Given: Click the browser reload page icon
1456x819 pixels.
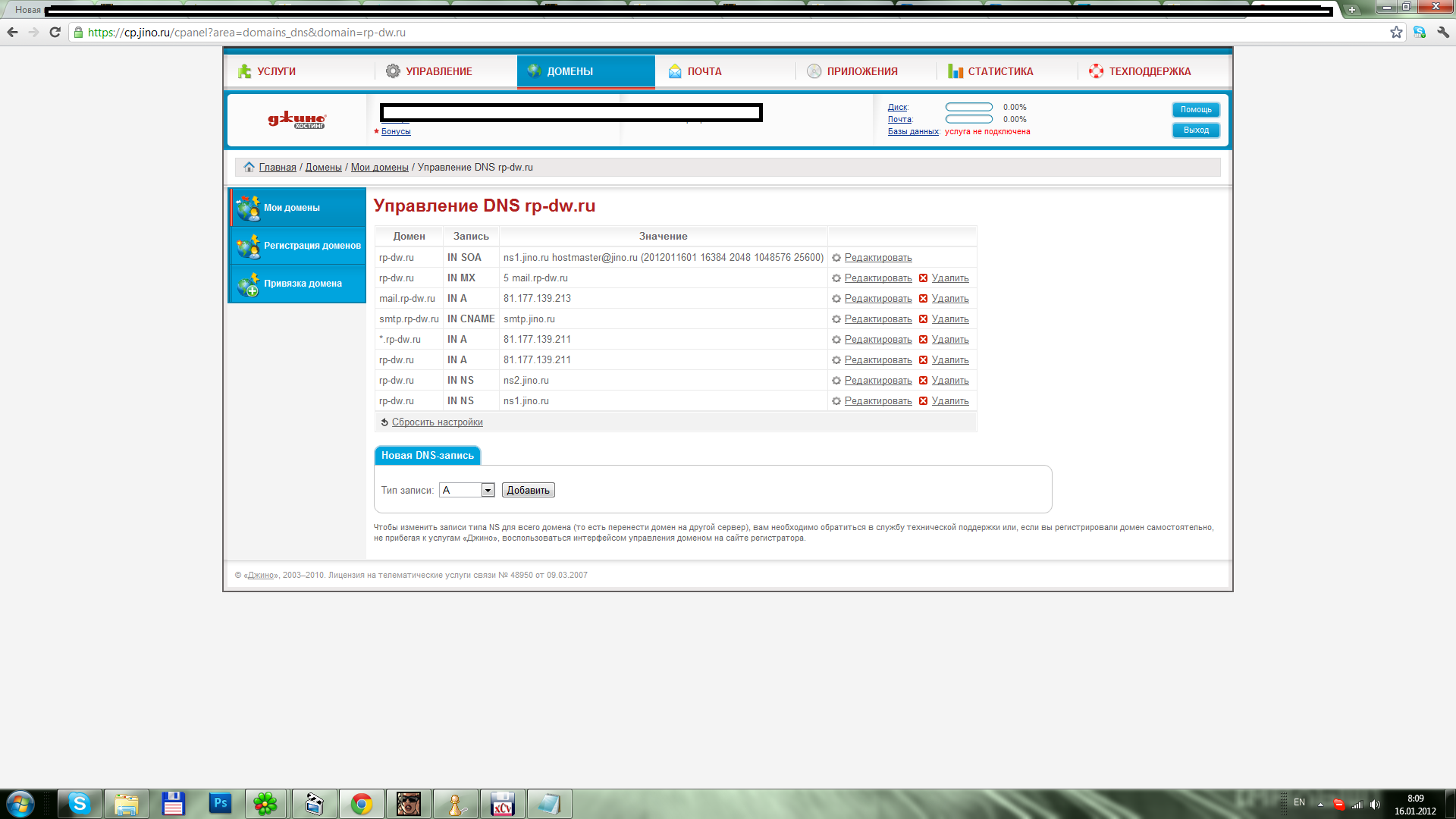Looking at the screenshot, I should click(x=55, y=32).
